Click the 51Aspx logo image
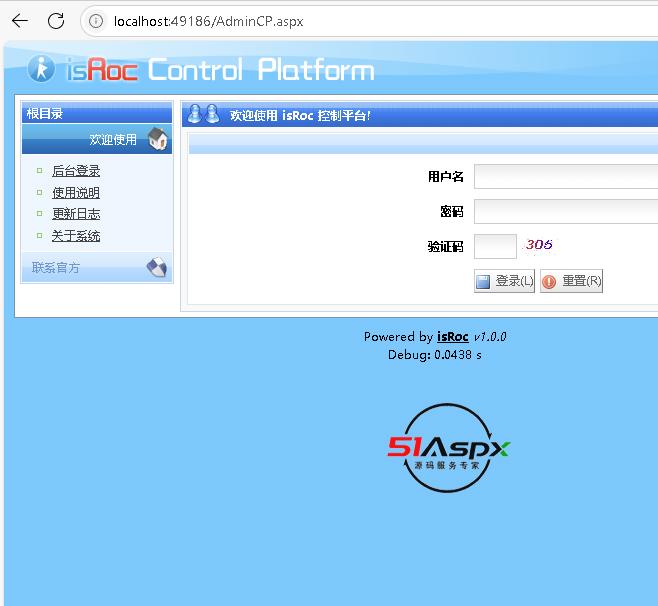658x606 pixels. coord(448,448)
